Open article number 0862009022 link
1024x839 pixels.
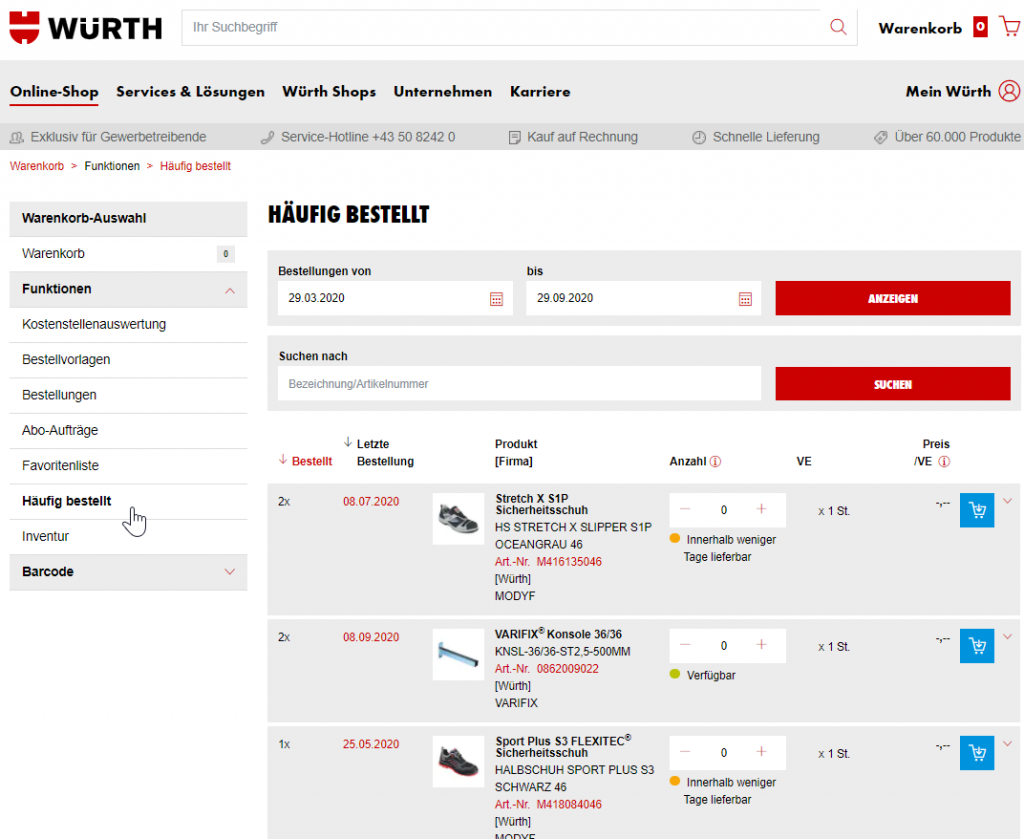[x=568, y=669]
